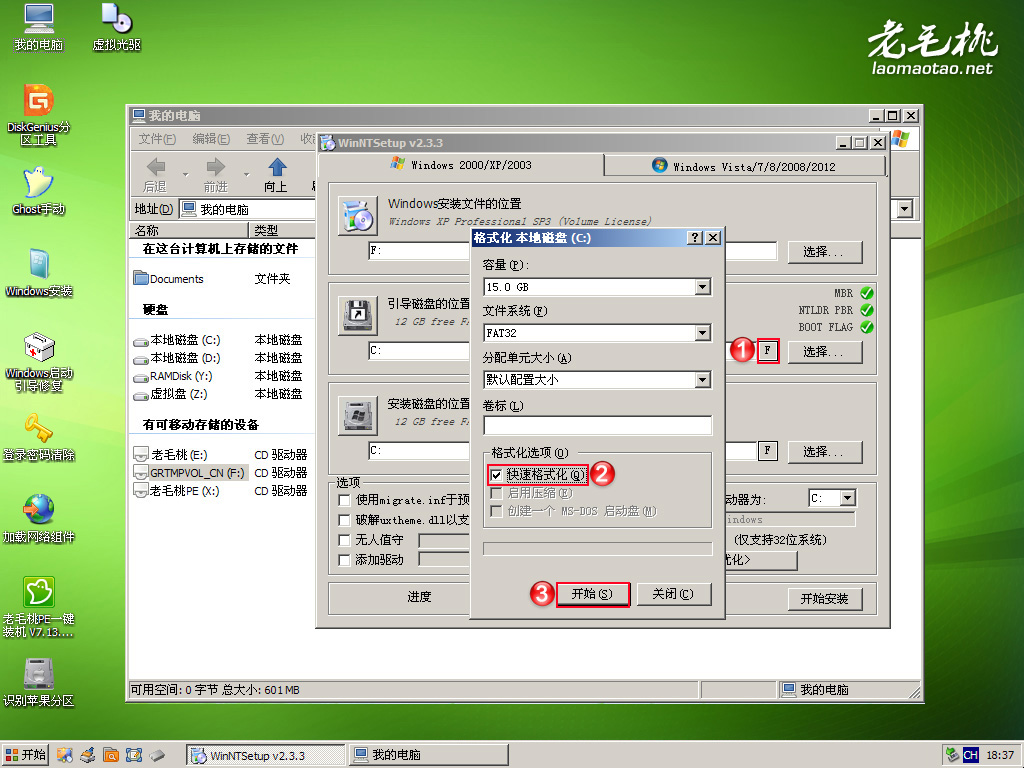This screenshot has width=1024, height=768.
Task: Click the boot drive floppy icon
Action: pyautogui.click(x=358, y=316)
